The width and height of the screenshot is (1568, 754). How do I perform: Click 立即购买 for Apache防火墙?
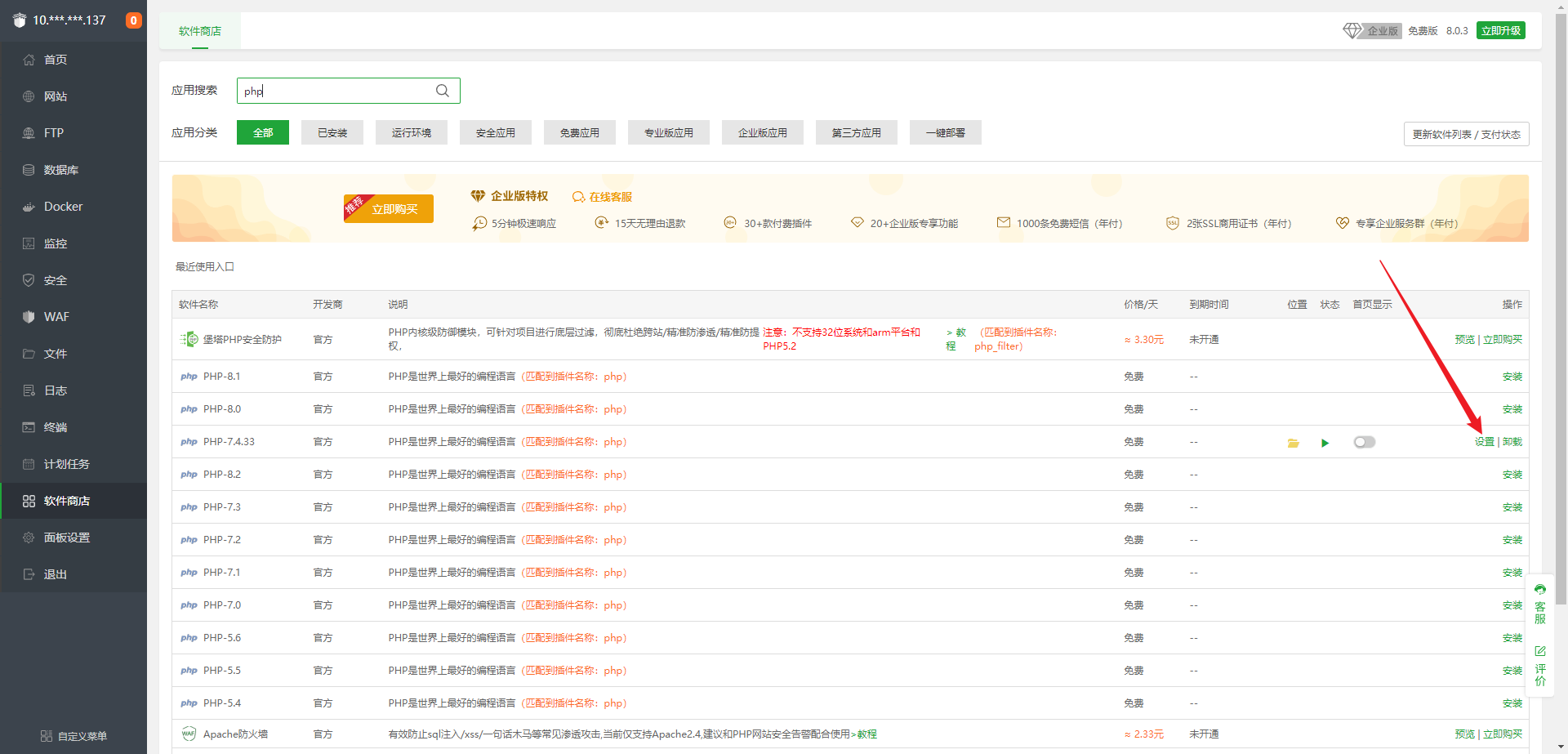pos(1503,734)
